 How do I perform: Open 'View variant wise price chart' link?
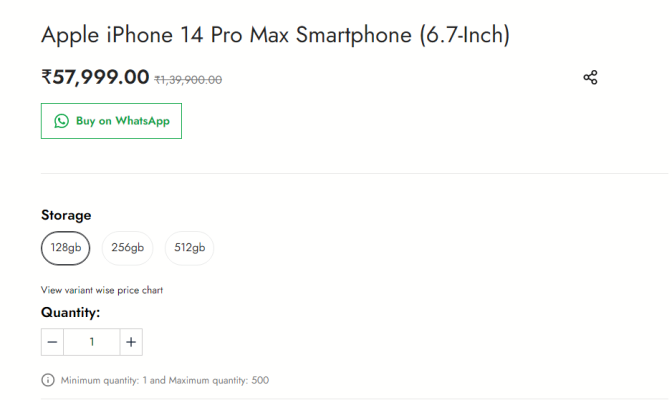coord(102,290)
